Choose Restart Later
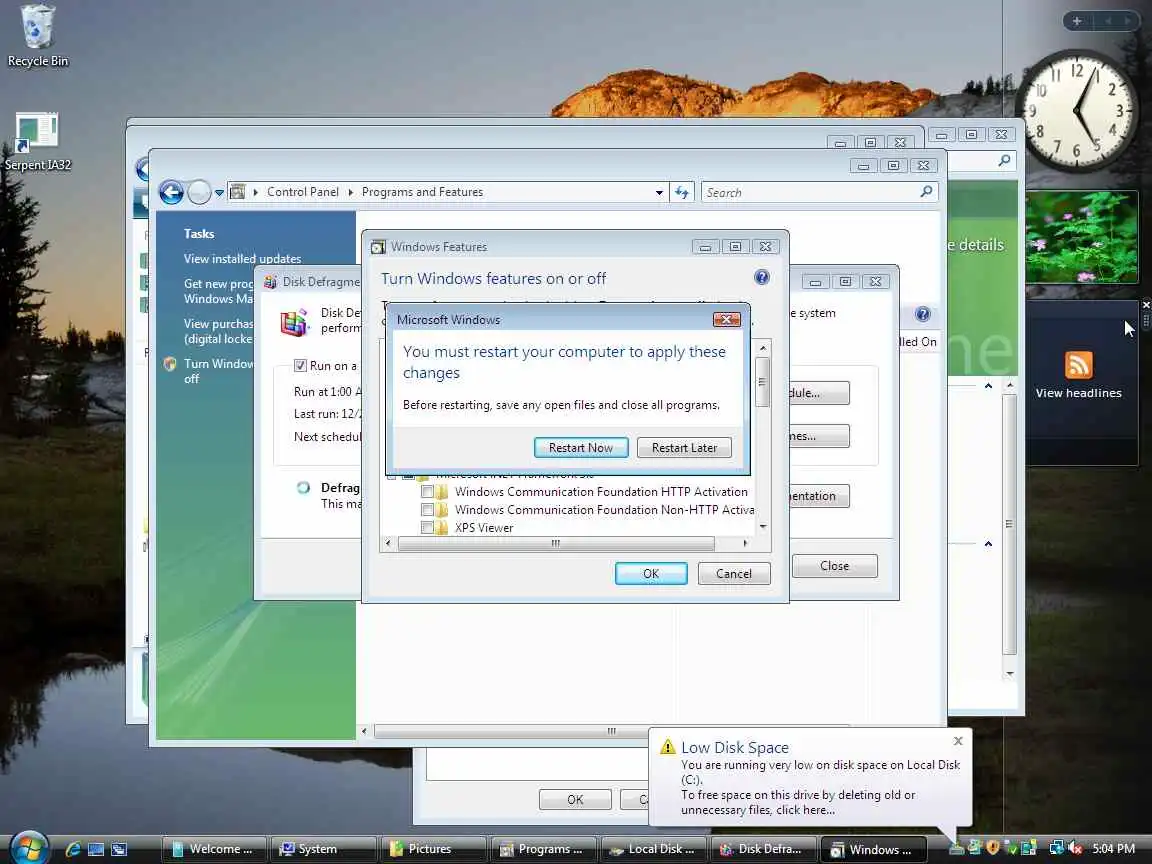This screenshot has height=864, width=1152. [684, 447]
